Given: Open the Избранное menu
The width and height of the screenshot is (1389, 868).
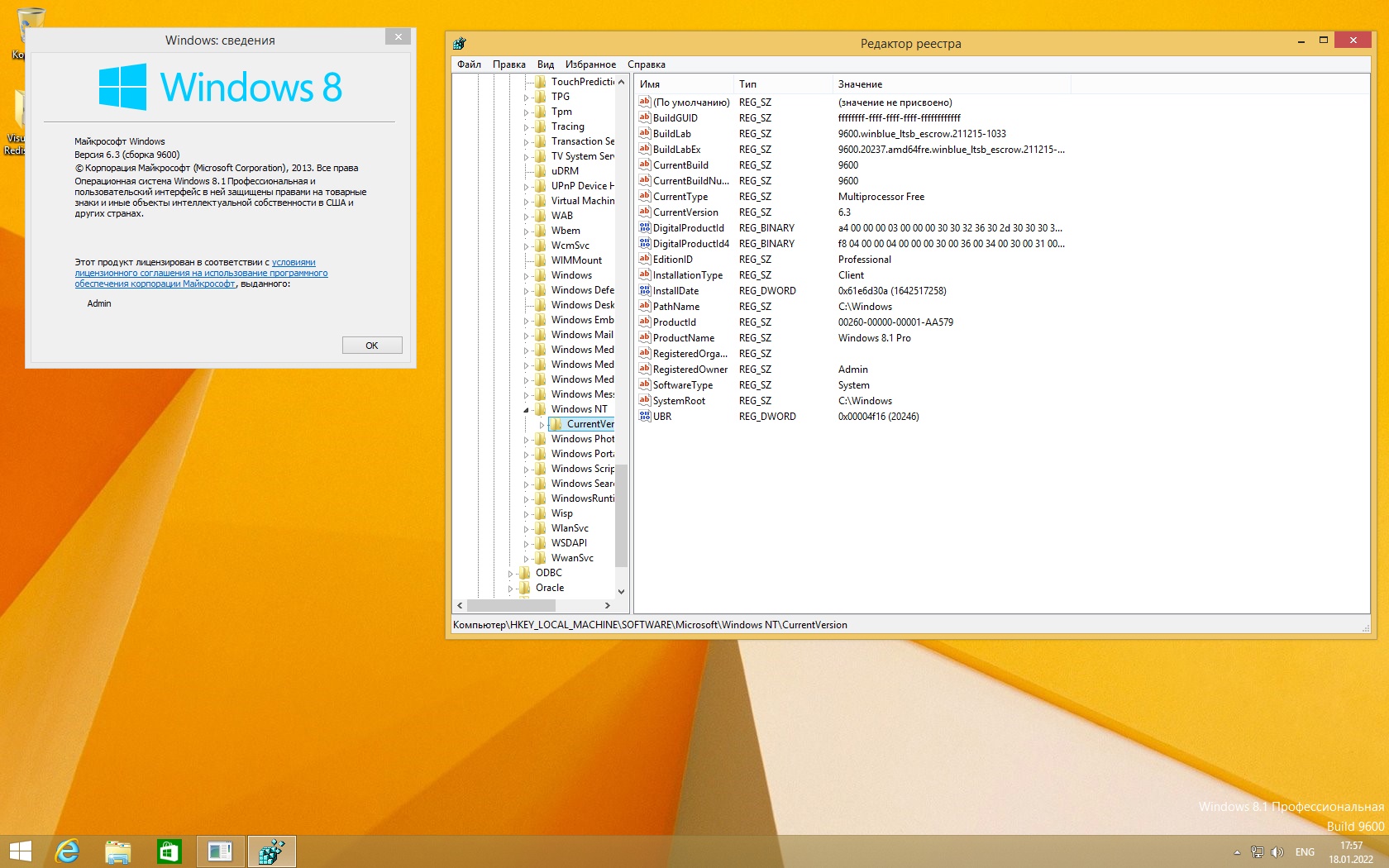Looking at the screenshot, I should click(590, 64).
